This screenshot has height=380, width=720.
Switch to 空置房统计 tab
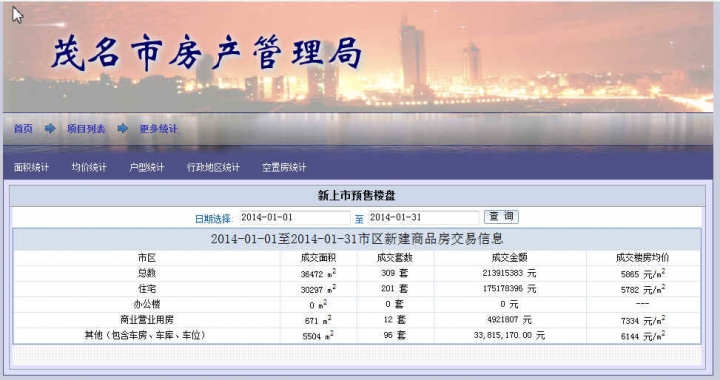click(x=284, y=167)
